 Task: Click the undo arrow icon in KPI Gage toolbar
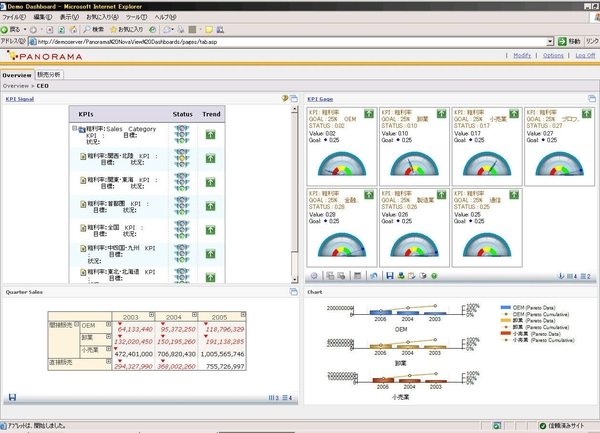pos(373,276)
